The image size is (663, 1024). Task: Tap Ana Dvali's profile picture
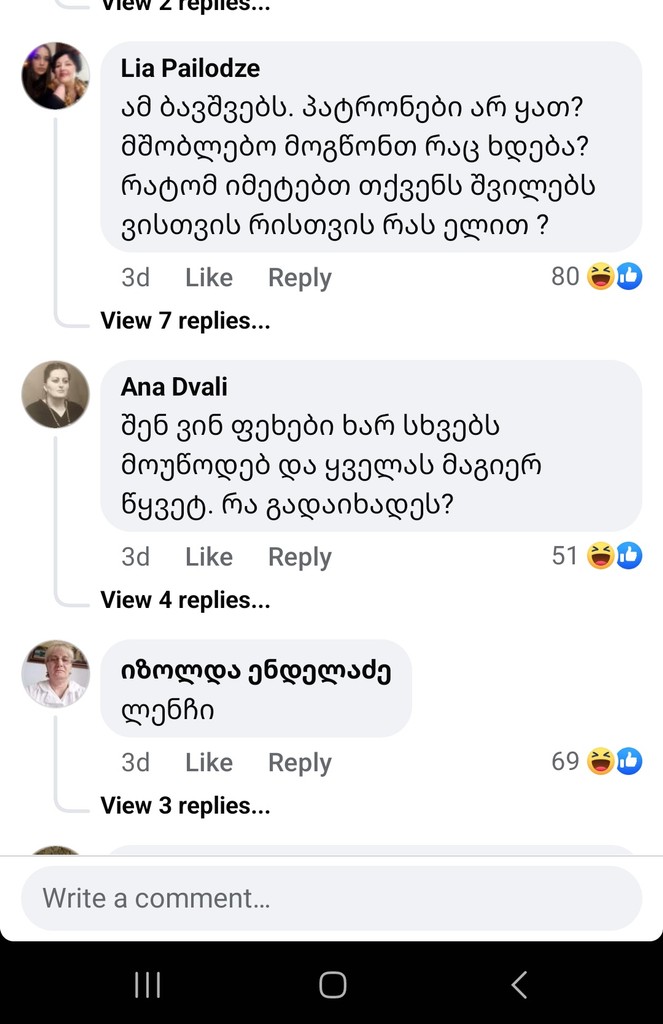click(56, 395)
